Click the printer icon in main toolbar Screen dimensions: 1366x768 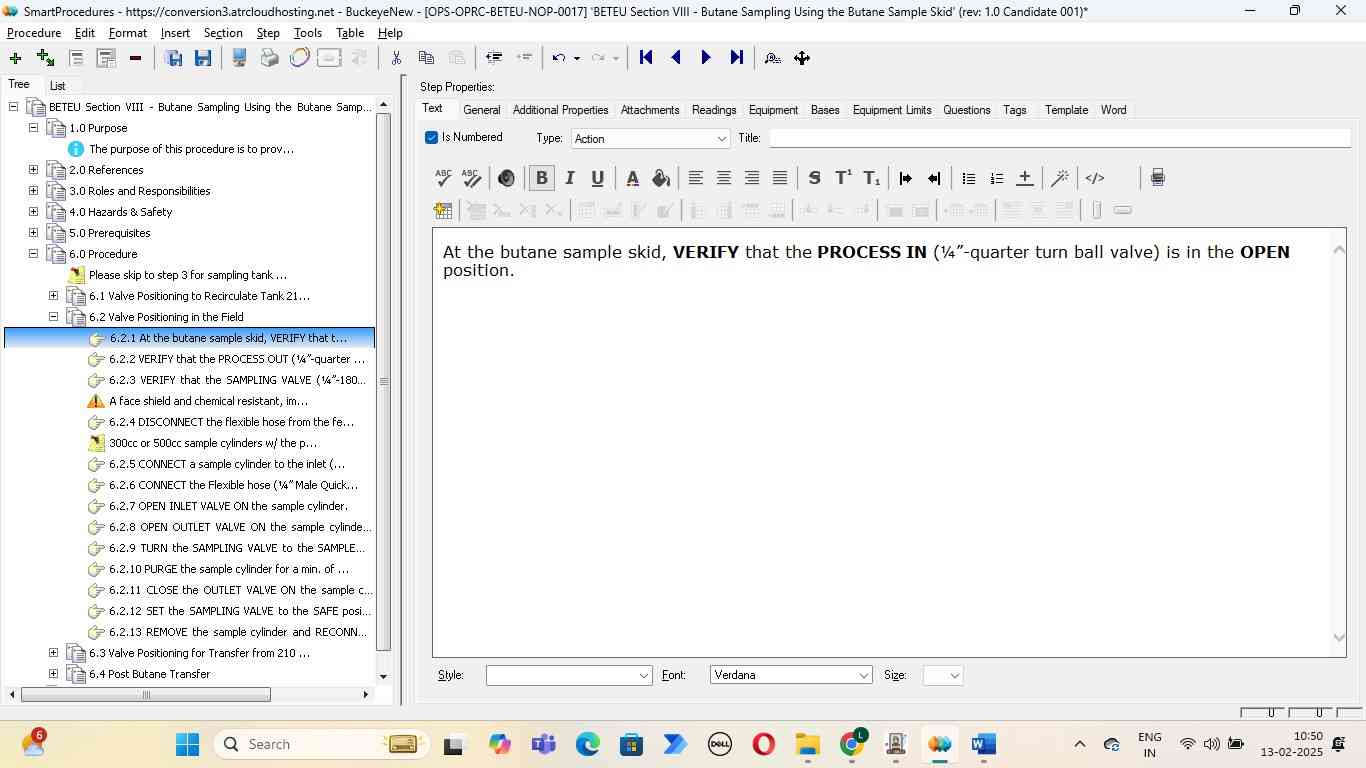tap(269, 58)
